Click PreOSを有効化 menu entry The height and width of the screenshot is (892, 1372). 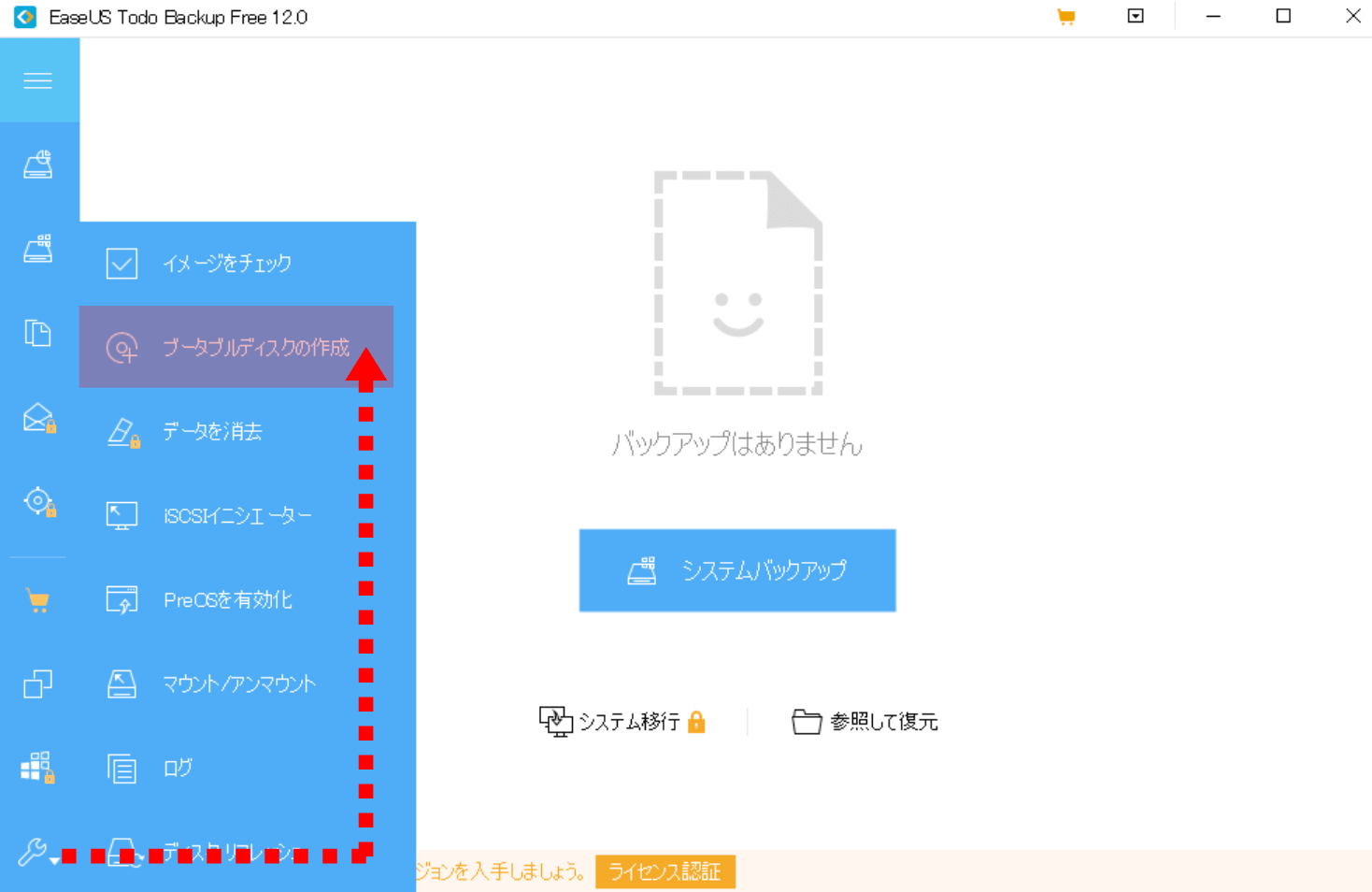(x=228, y=600)
